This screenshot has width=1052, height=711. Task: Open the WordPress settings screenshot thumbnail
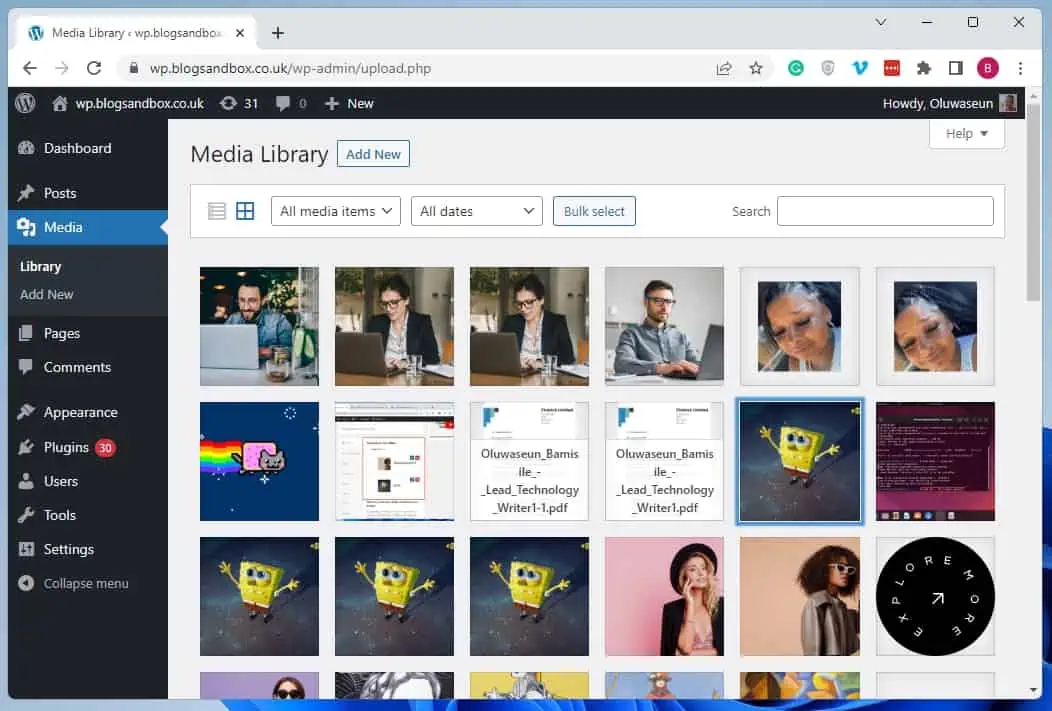[x=394, y=461]
